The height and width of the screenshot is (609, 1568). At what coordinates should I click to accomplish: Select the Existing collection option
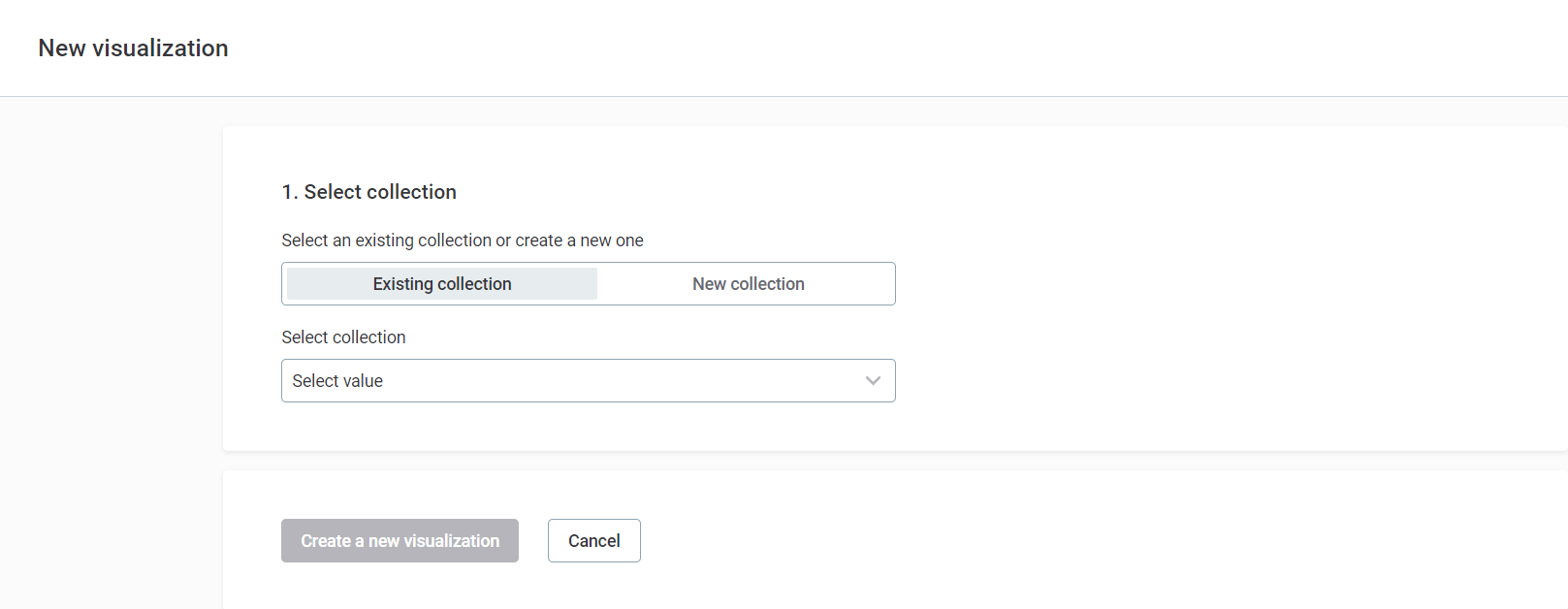point(441,283)
